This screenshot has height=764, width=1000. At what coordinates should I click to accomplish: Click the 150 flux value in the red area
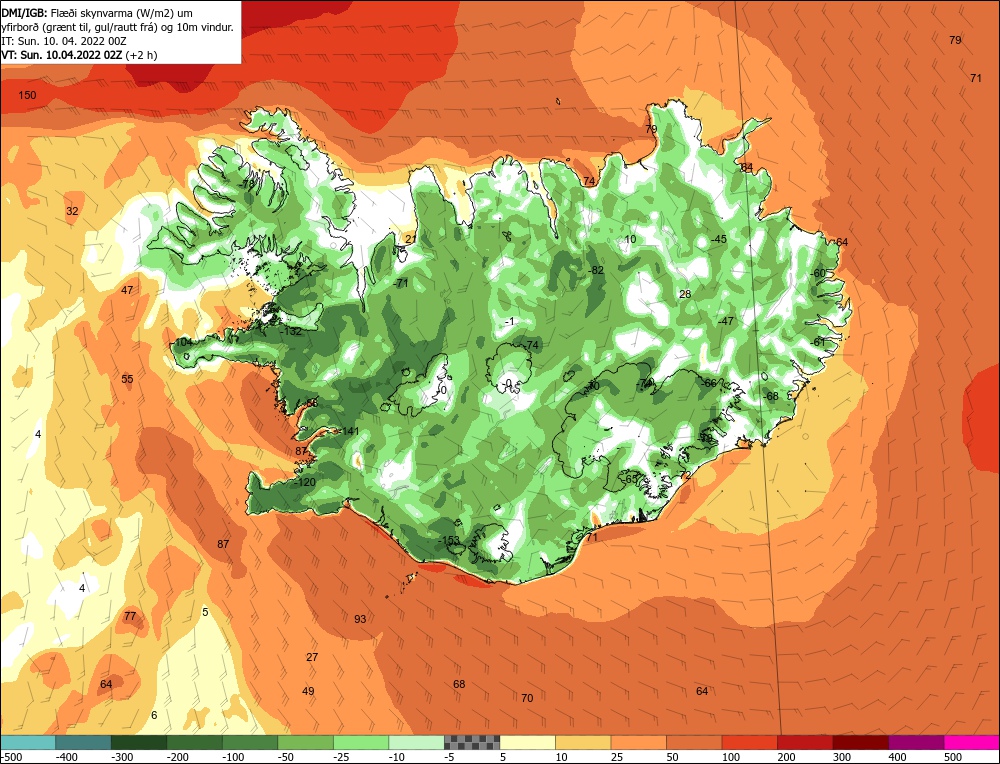click(x=27, y=95)
